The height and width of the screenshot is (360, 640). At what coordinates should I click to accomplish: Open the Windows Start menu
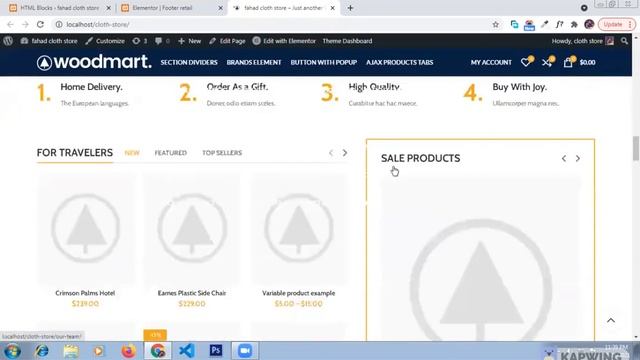click(12, 351)
